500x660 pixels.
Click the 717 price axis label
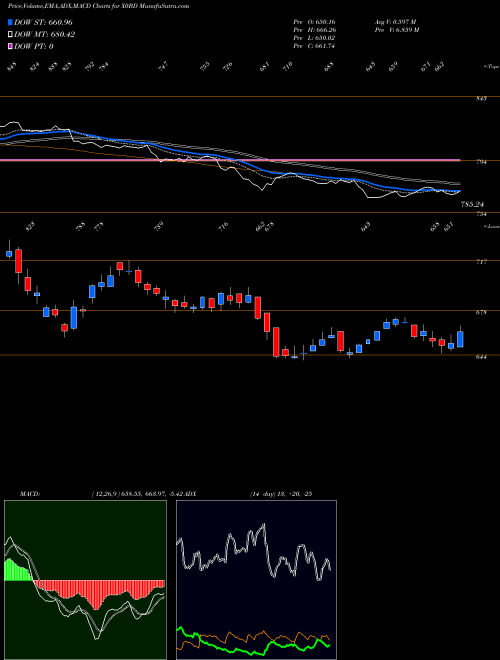coord(481,262)
